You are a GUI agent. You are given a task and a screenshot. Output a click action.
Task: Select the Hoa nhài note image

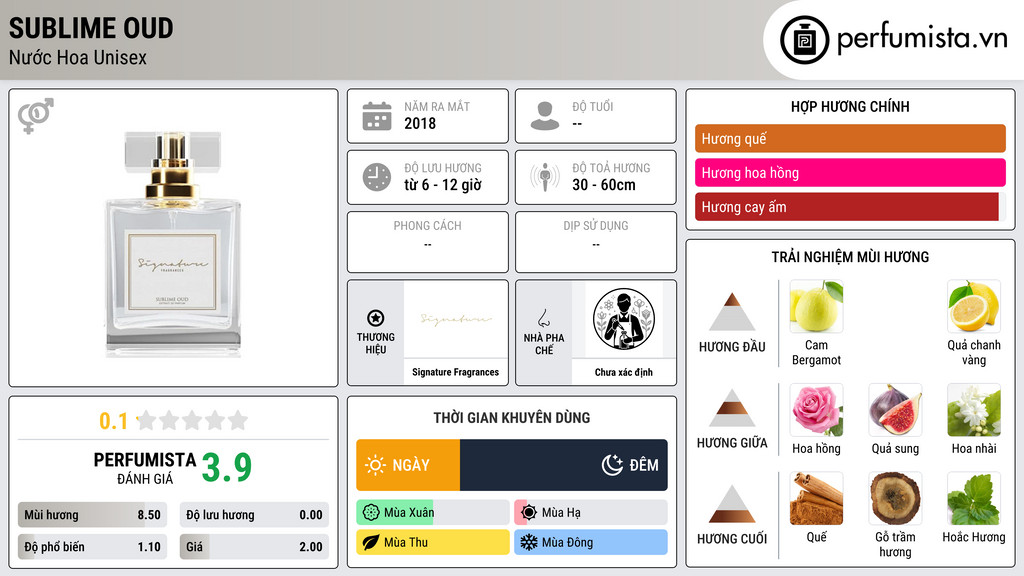[x=974, y=409]
